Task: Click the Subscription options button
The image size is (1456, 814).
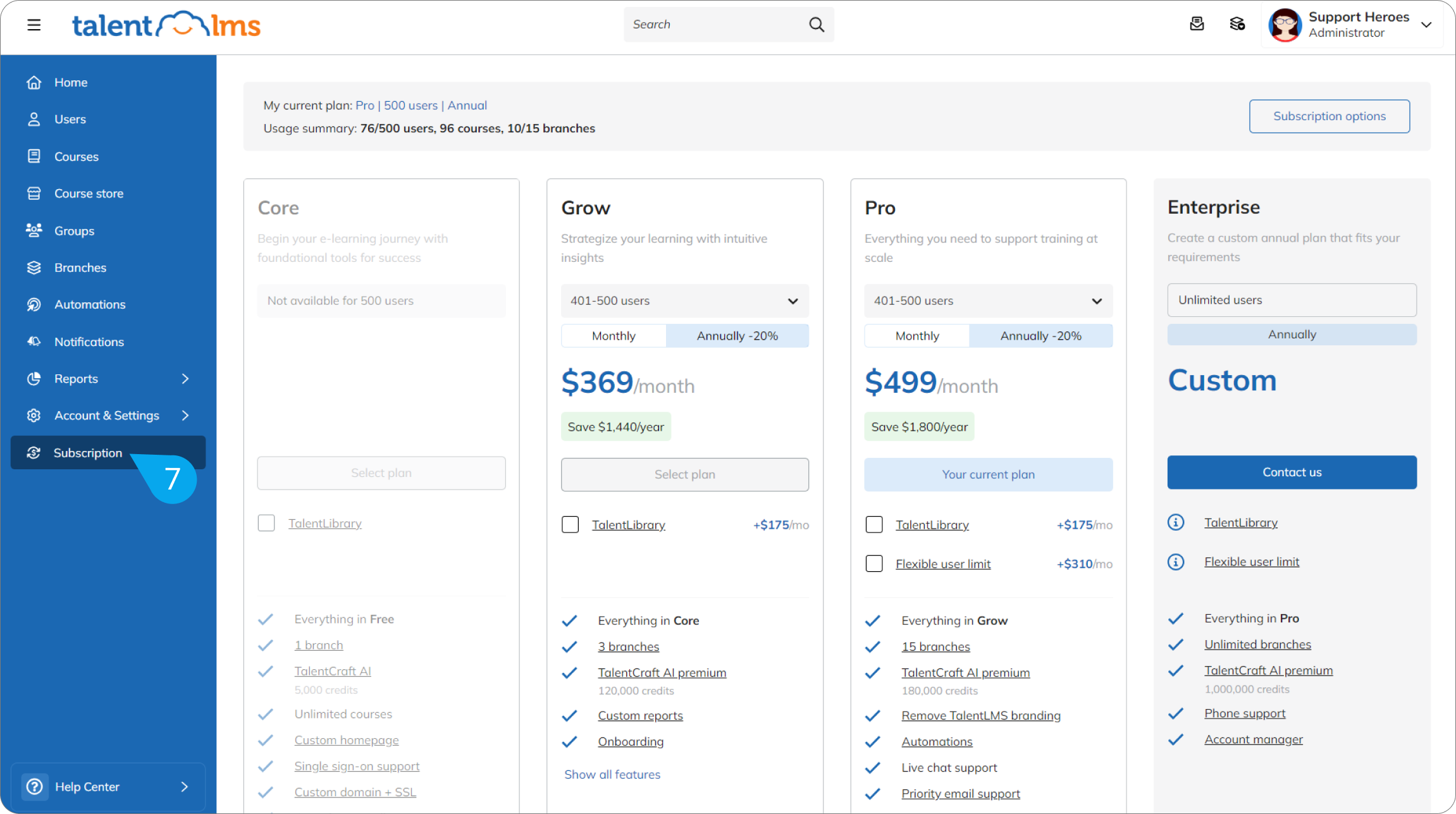Action: click(1330, 116)
